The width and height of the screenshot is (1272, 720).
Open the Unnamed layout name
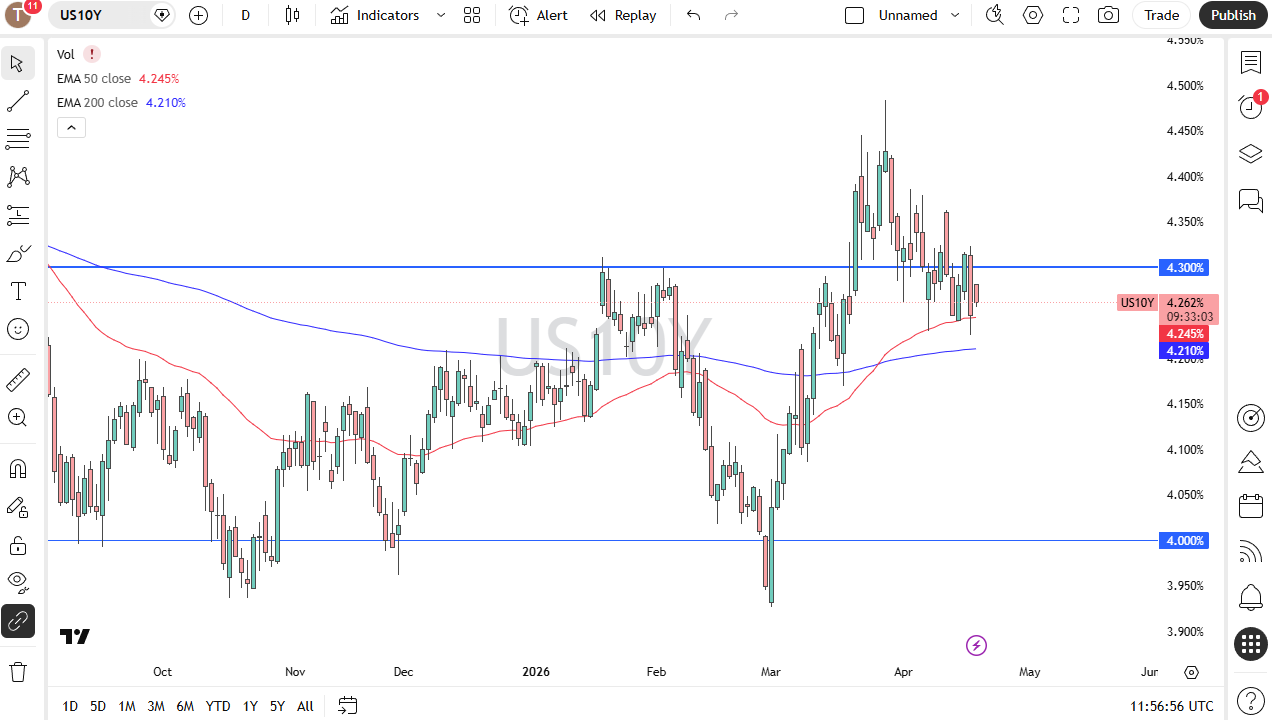coord(908,15)
